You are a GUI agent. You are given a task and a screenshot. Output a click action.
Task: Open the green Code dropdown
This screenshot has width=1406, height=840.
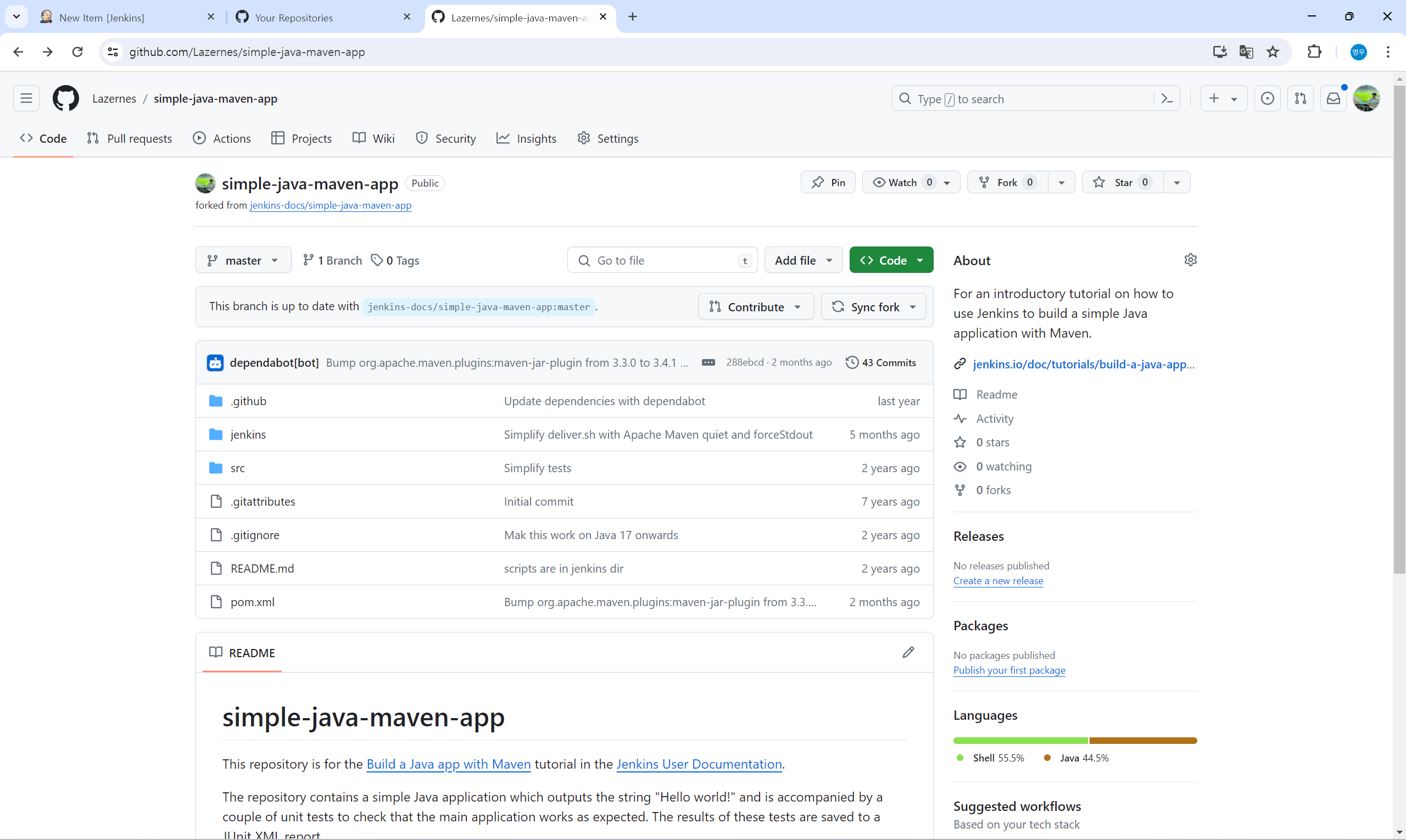[891, 260]
